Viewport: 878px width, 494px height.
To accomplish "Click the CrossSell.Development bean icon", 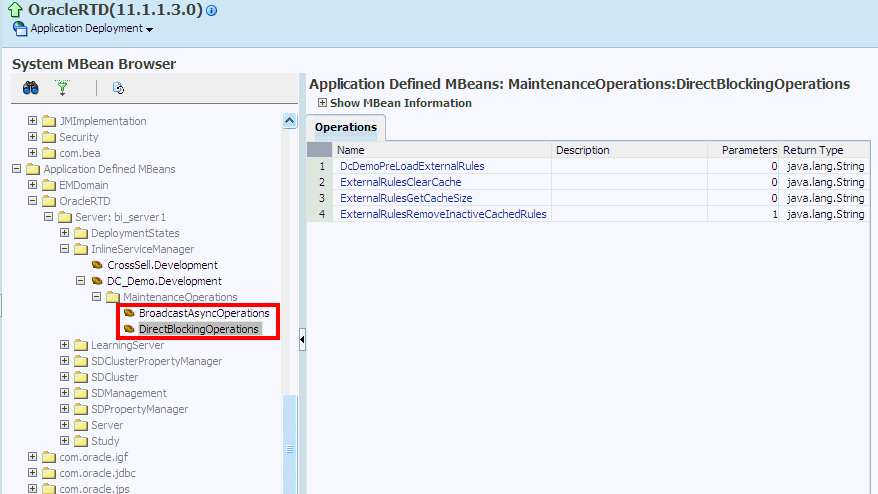I will coord(97,265).
